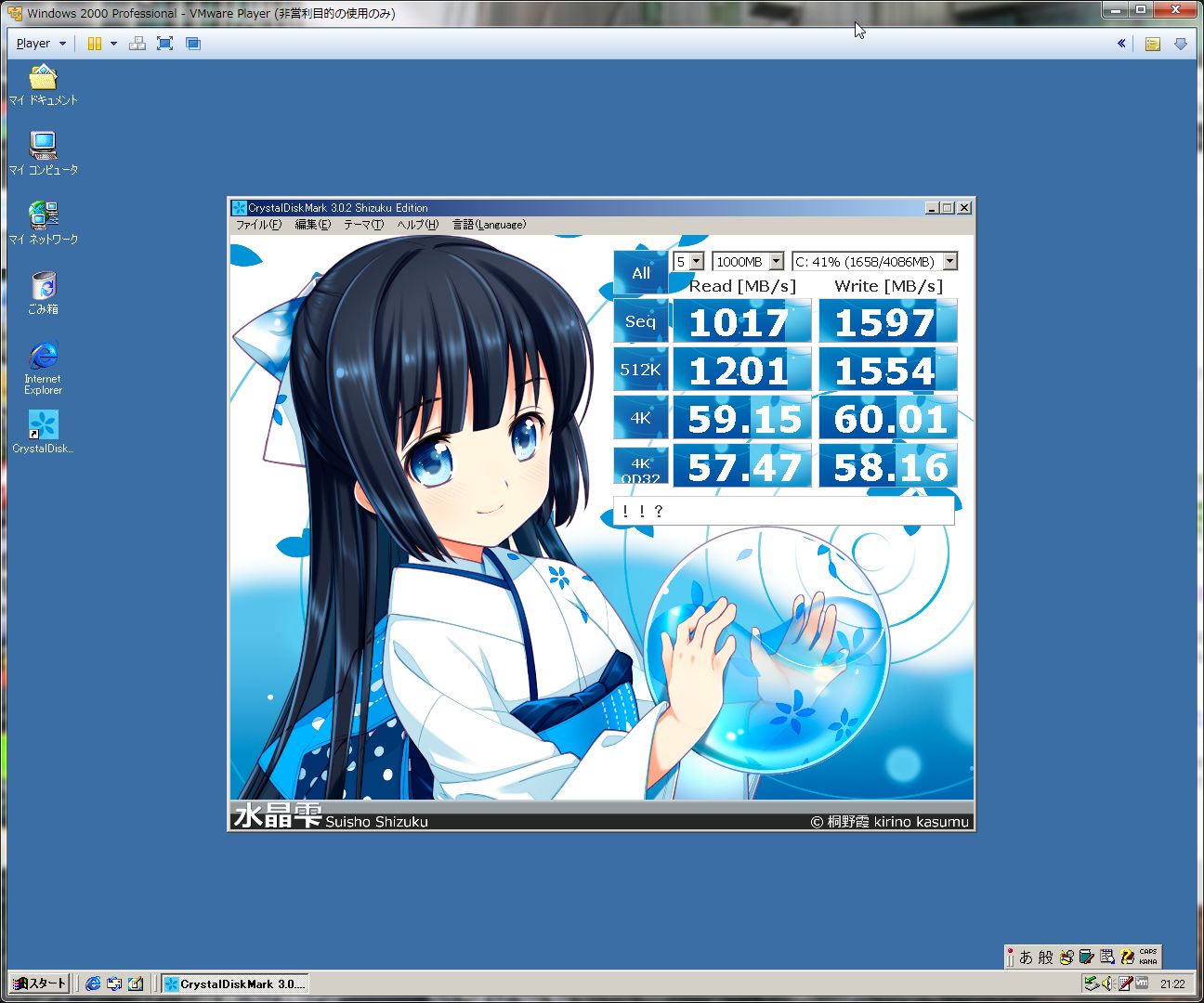1204x1003 pixels.
Task: Open the VMware Player menu
Action: tap(42, 44)
